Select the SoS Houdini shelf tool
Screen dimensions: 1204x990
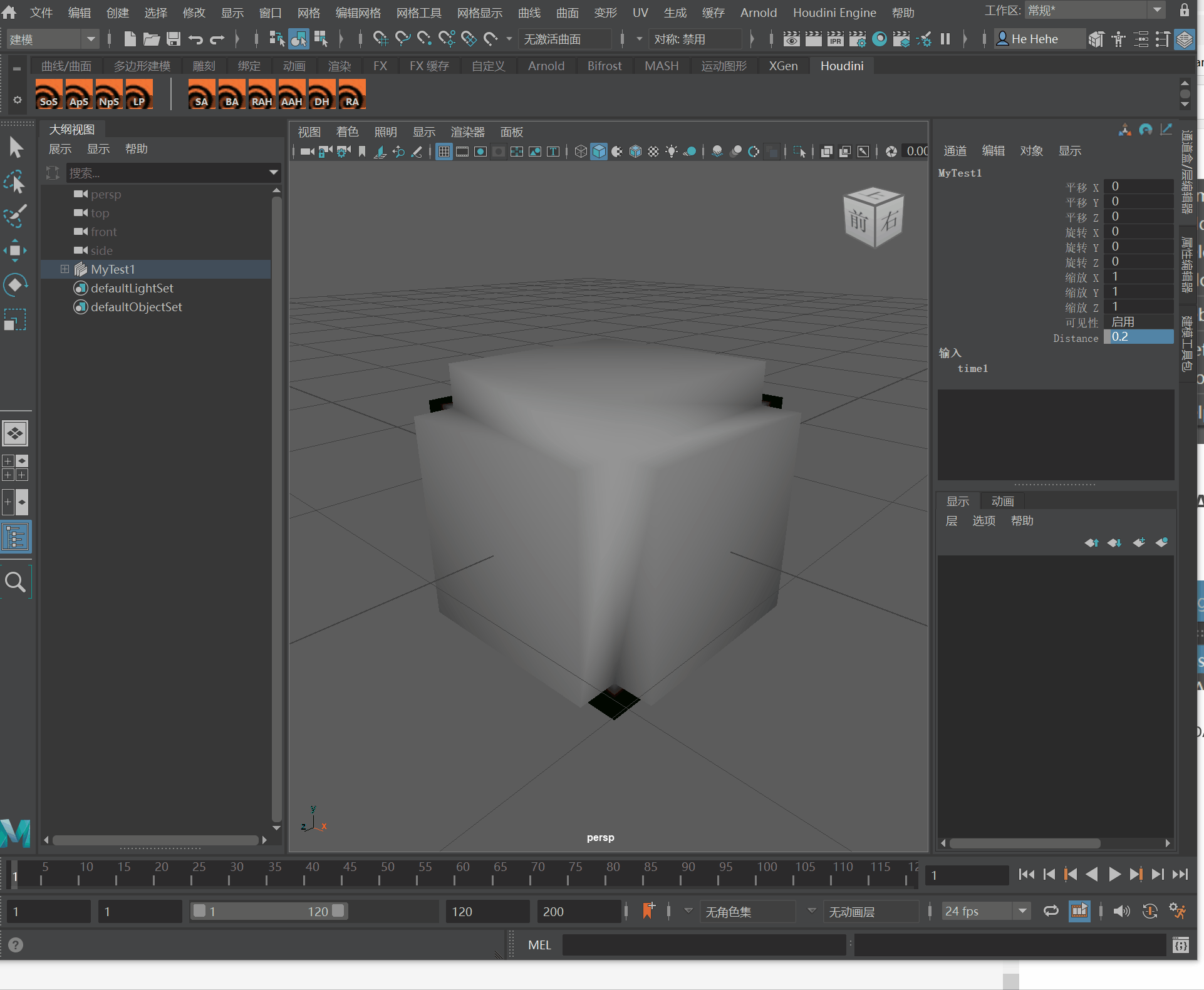point(48,95)
